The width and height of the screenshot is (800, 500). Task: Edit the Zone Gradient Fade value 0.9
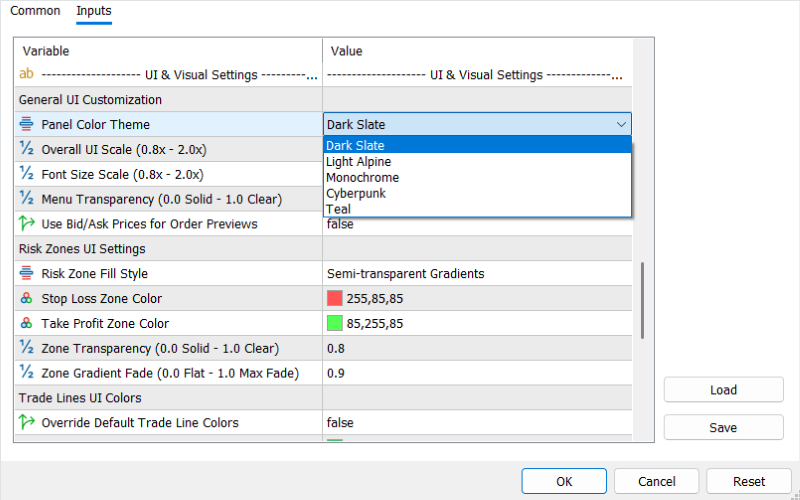336,373
